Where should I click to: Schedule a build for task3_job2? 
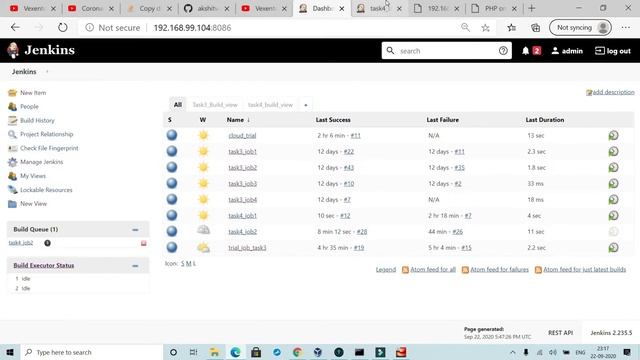tap(613, 167)
